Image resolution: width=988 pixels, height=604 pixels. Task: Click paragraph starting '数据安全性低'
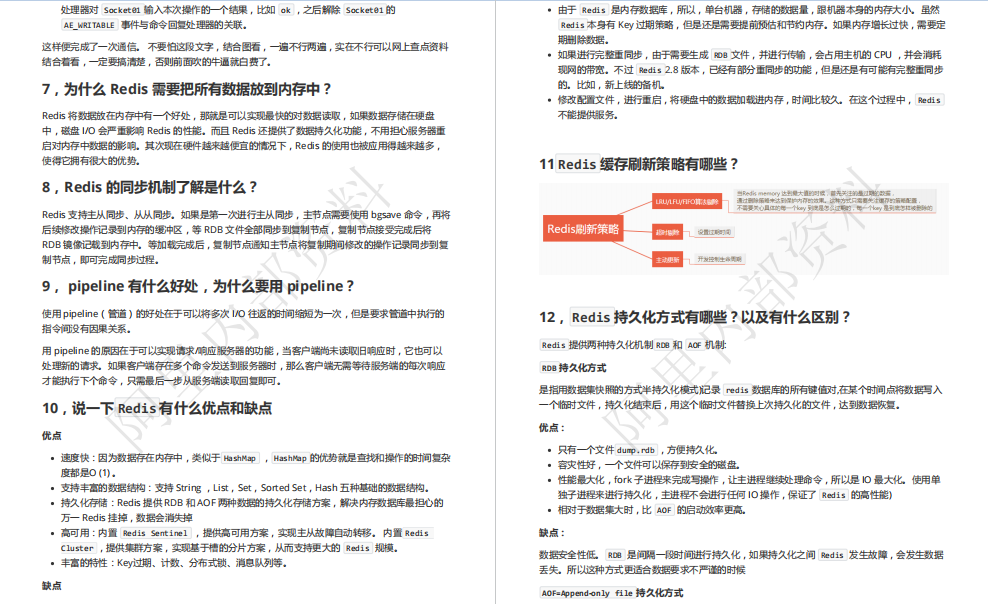click(x=742, y=562)
